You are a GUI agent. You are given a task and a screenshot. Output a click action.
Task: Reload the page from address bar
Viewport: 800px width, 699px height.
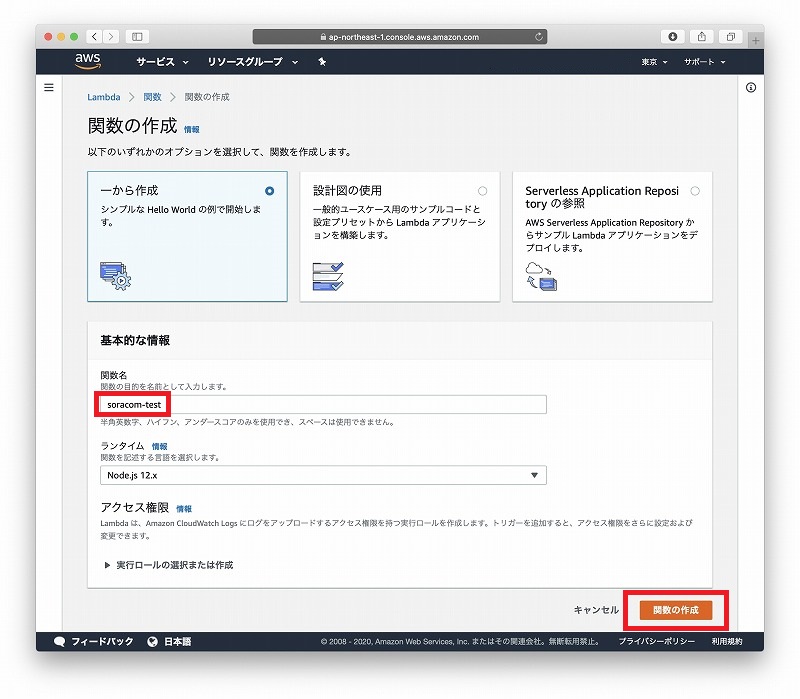(x=538, y=37)
